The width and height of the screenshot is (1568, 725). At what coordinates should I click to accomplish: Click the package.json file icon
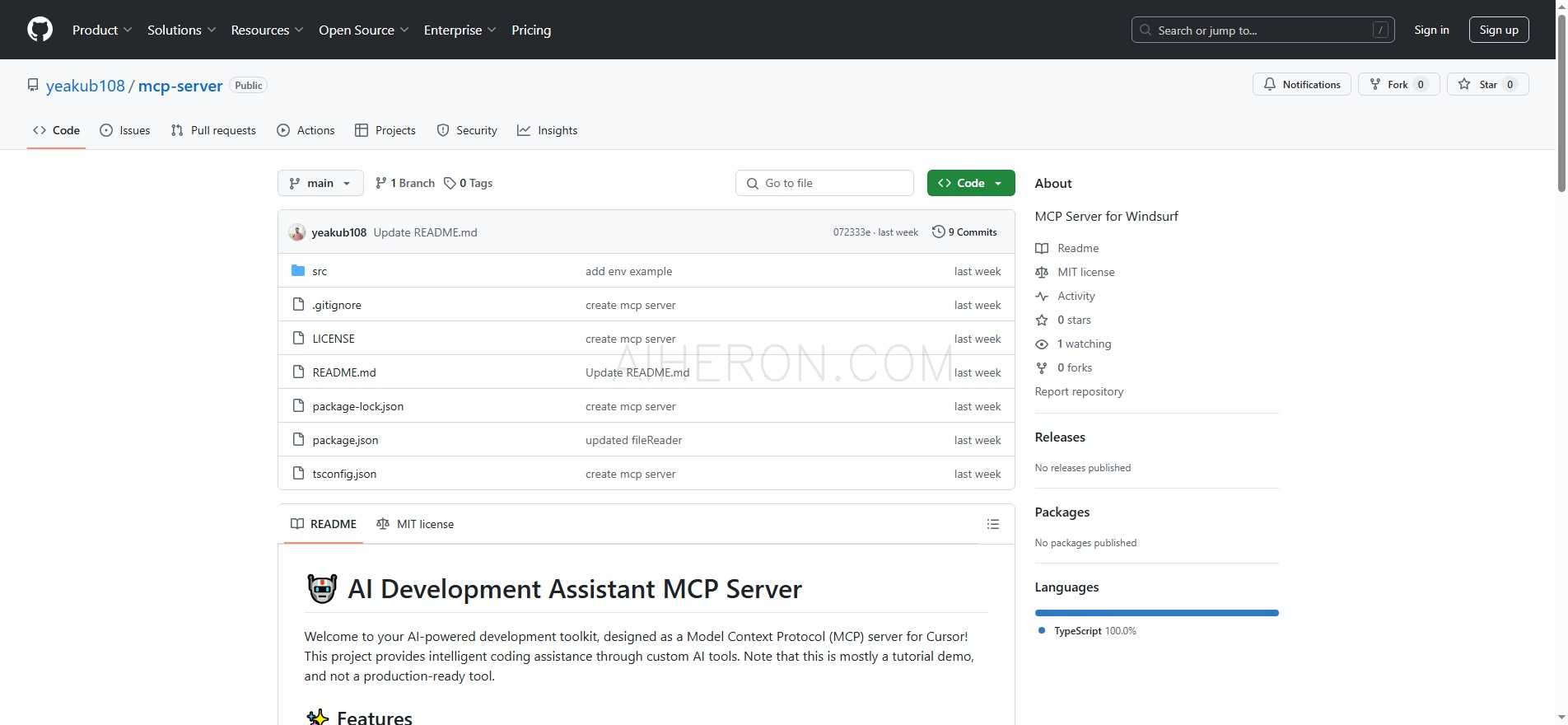(x=298, y=440)
